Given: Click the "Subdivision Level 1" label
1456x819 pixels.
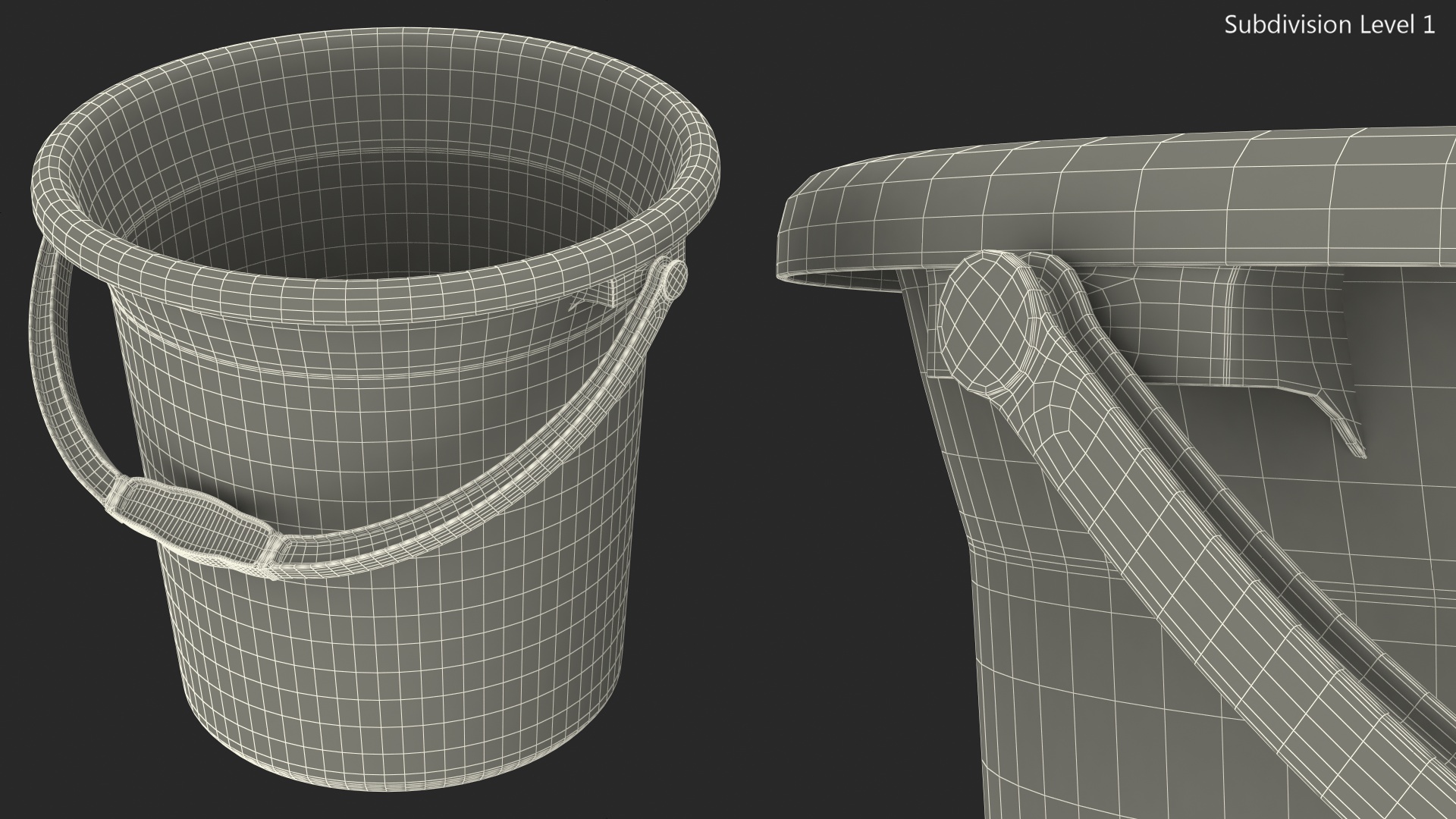Looking at the screenshot, I should (1329, 25).
